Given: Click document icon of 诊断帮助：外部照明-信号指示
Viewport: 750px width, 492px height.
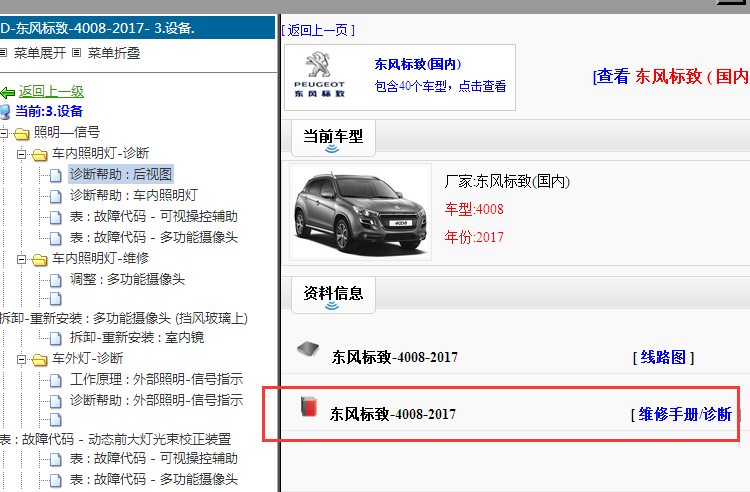Looking at the screenshot, I should [56, 401].
